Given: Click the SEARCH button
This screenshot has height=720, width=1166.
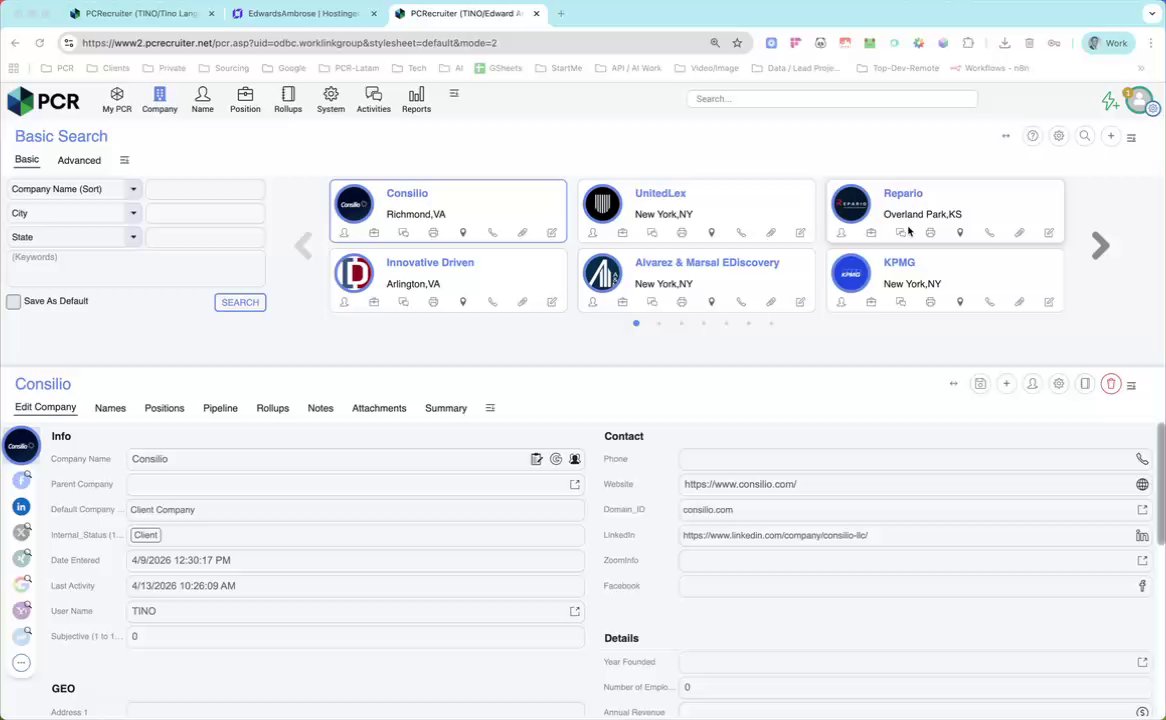Looking at the screenshot, I should 240,303.
